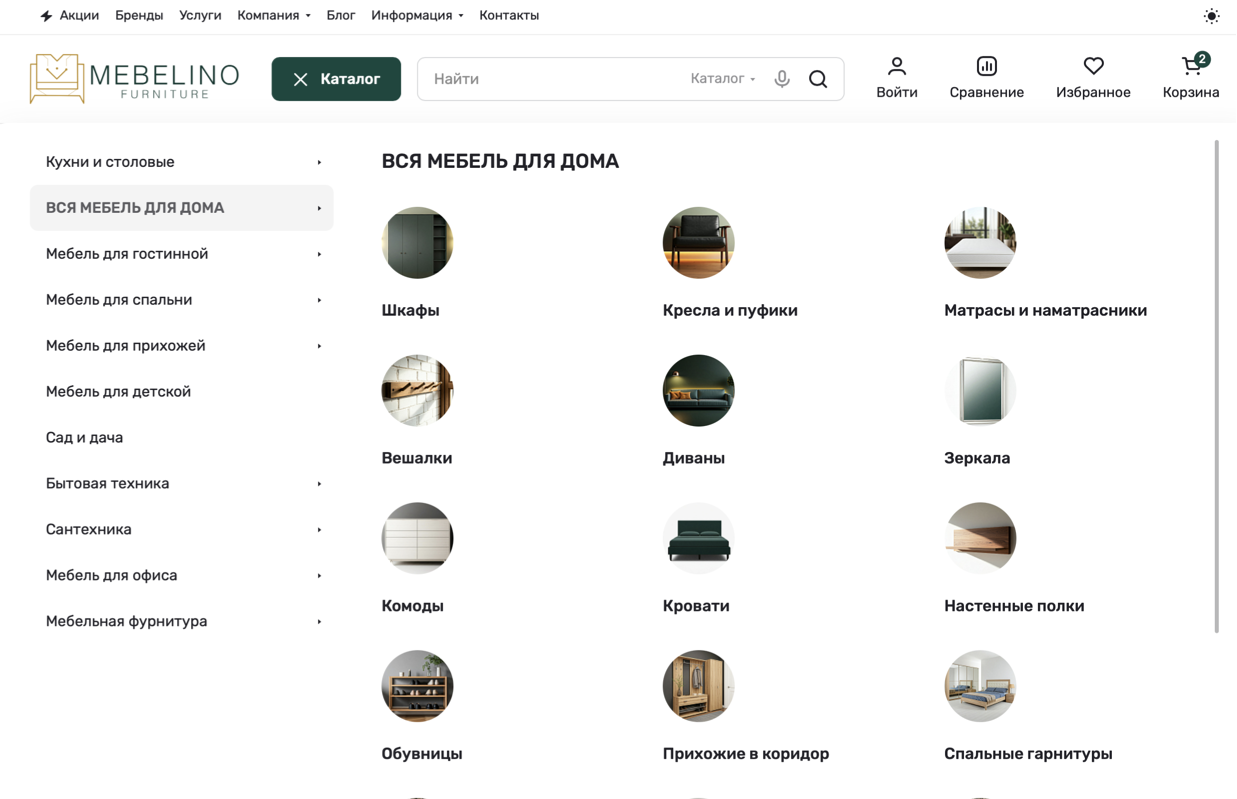This screenshot has height=799, width=1237.
Task: Select Кухни и столовые category label
Action: [x=110, y=162]
